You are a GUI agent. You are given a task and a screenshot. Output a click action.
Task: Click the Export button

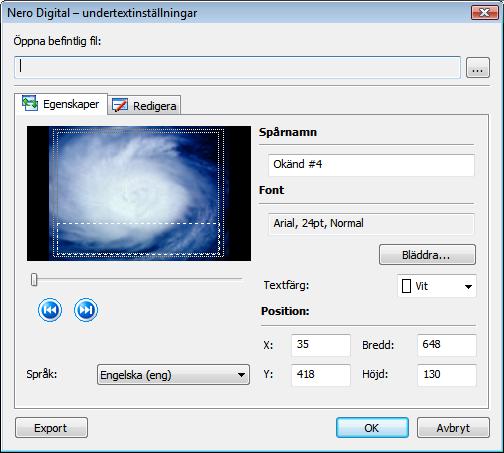[x=51, y=428]
